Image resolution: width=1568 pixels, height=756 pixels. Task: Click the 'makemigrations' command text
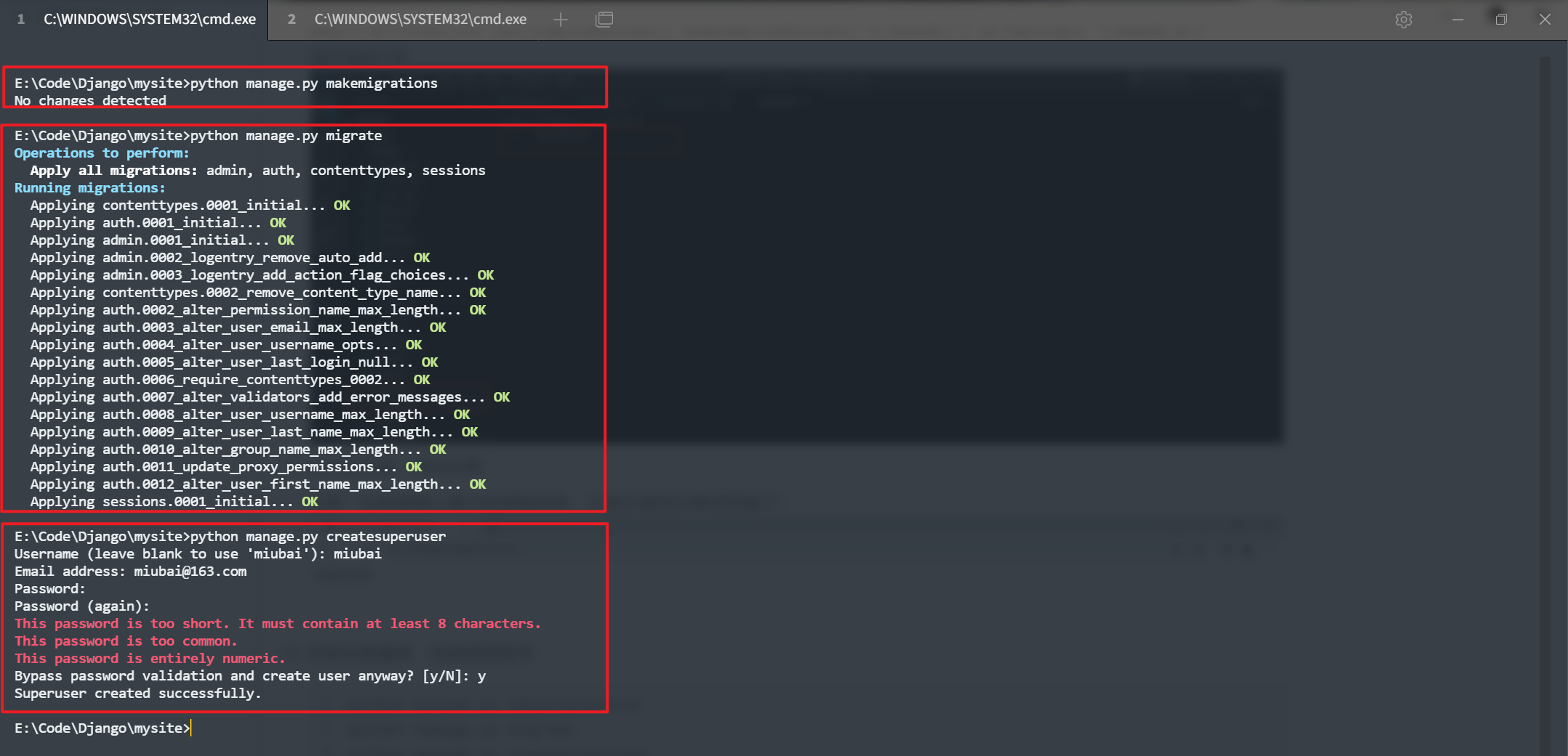pos(381,84)
